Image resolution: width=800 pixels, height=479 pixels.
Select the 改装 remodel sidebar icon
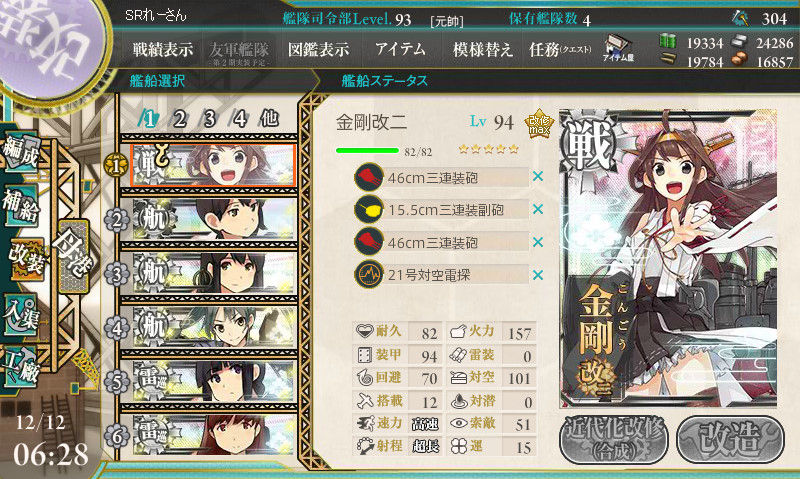click(x=26, y=259)
